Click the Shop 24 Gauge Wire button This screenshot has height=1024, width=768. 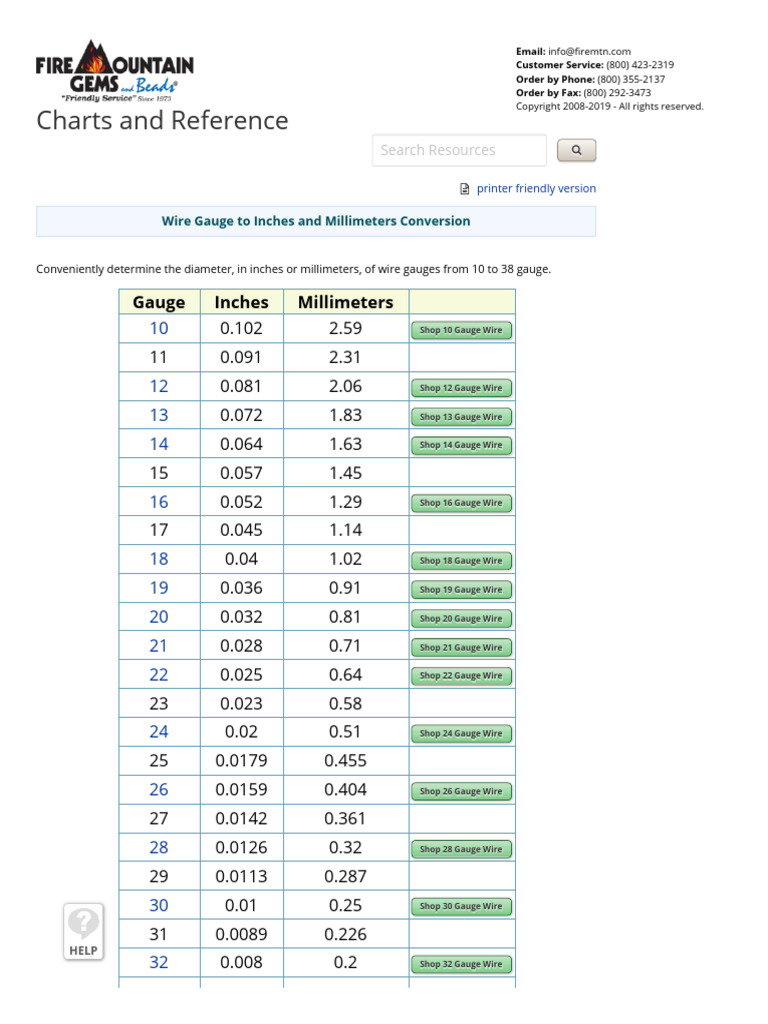click(x=461, y=733)
